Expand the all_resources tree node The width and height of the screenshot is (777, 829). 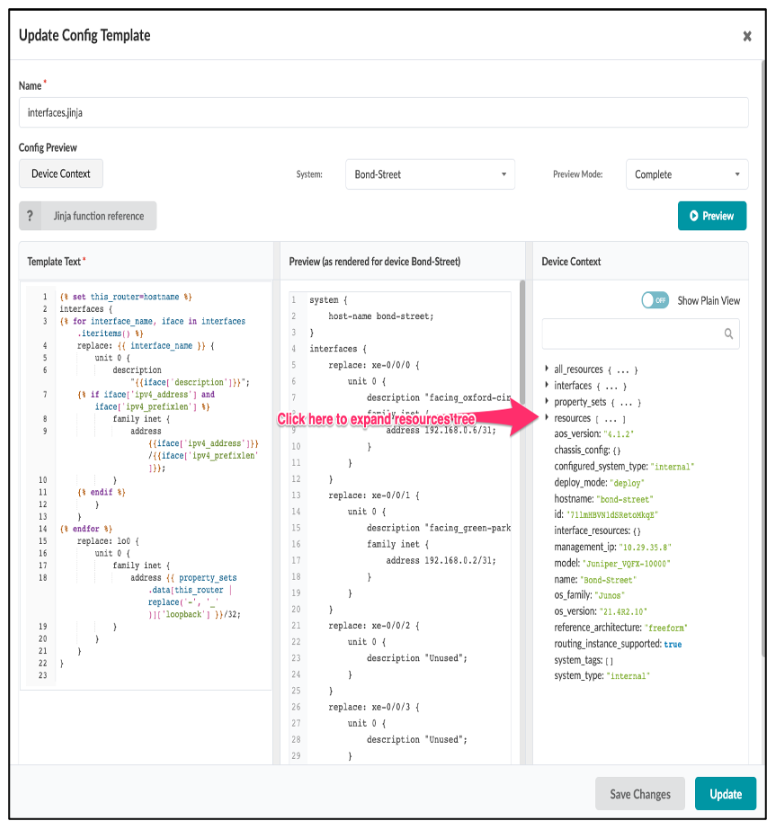coord(547,369)
